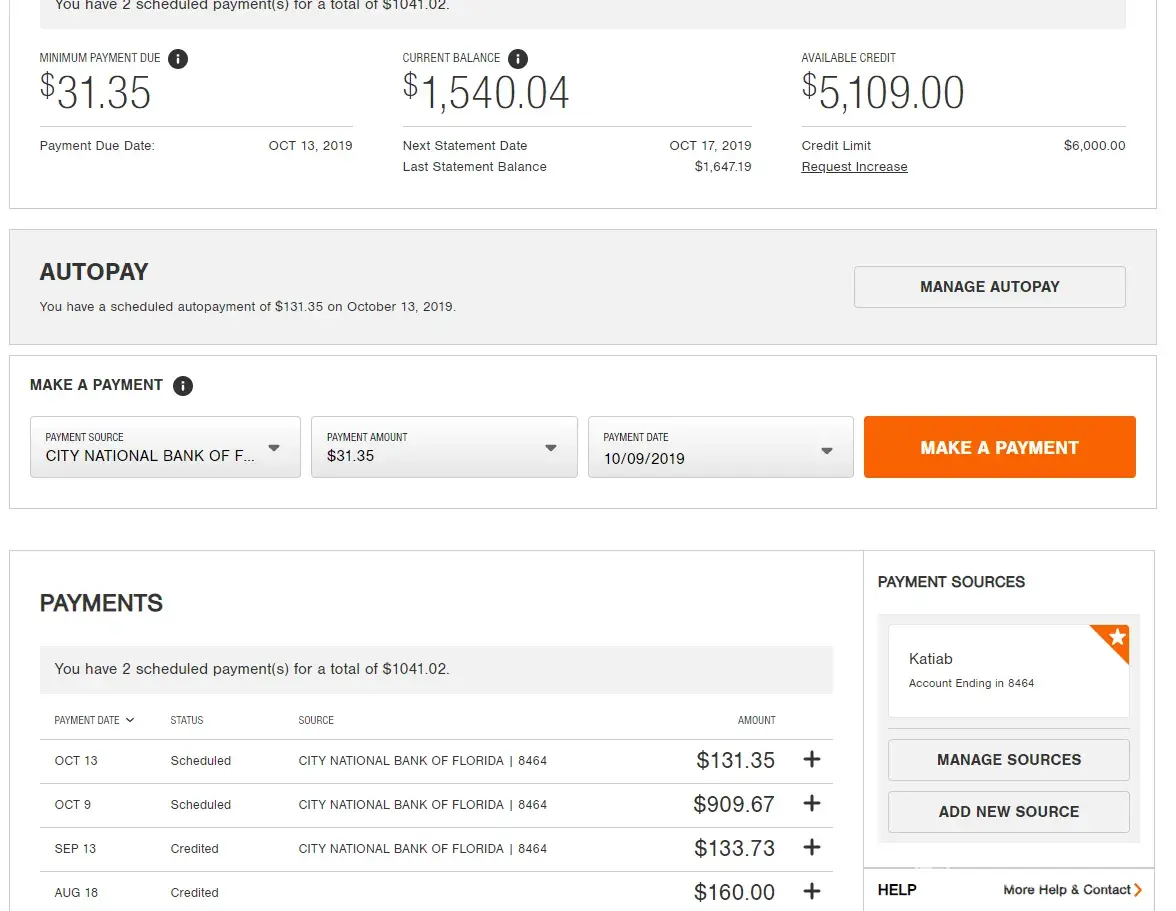
Task: Click the Manage Autopay button
Action: point(989,287)
